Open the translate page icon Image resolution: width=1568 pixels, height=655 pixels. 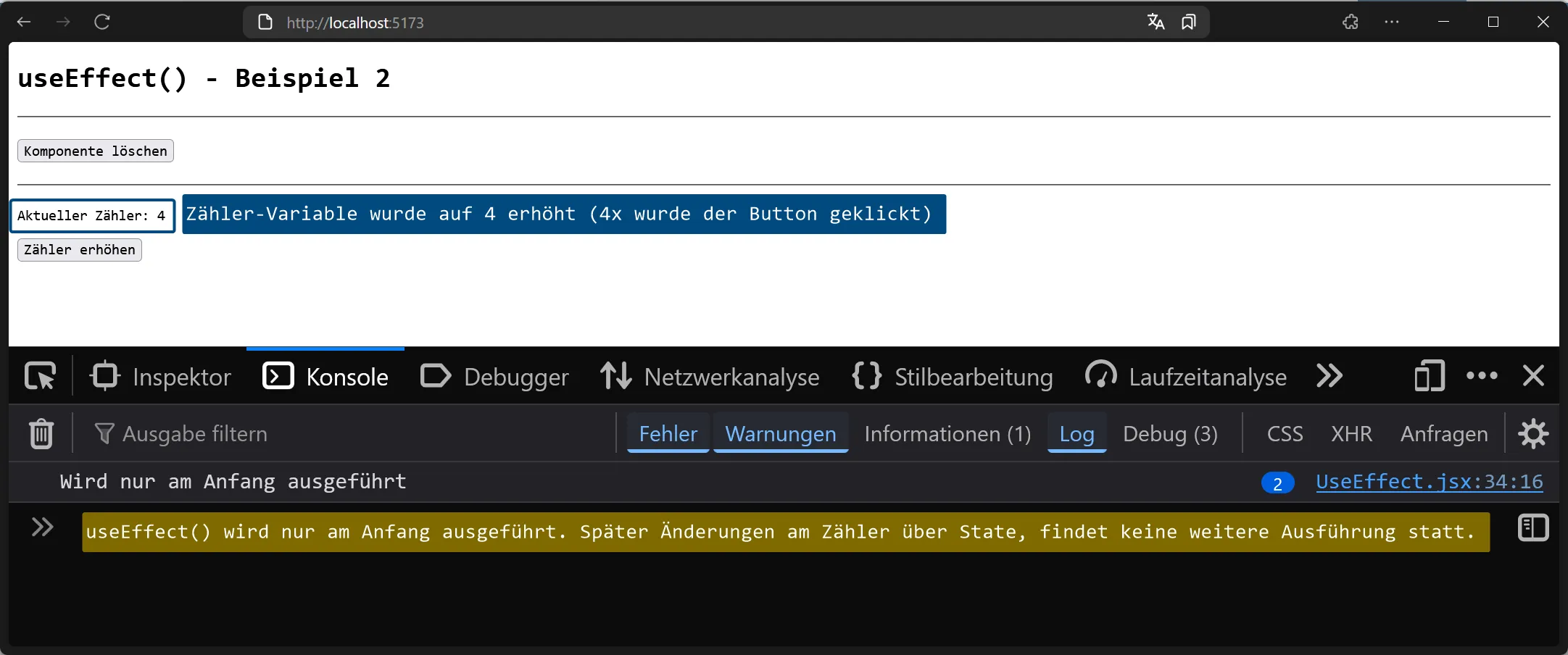1156,22
